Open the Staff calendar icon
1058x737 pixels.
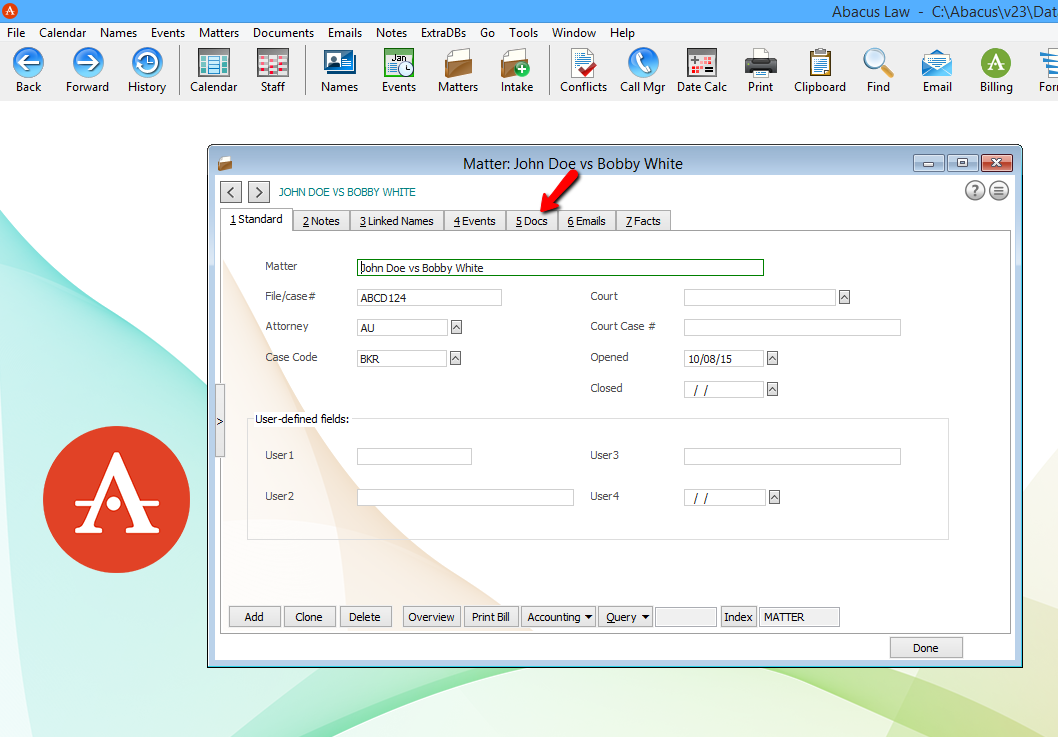(x=273, y=63)
